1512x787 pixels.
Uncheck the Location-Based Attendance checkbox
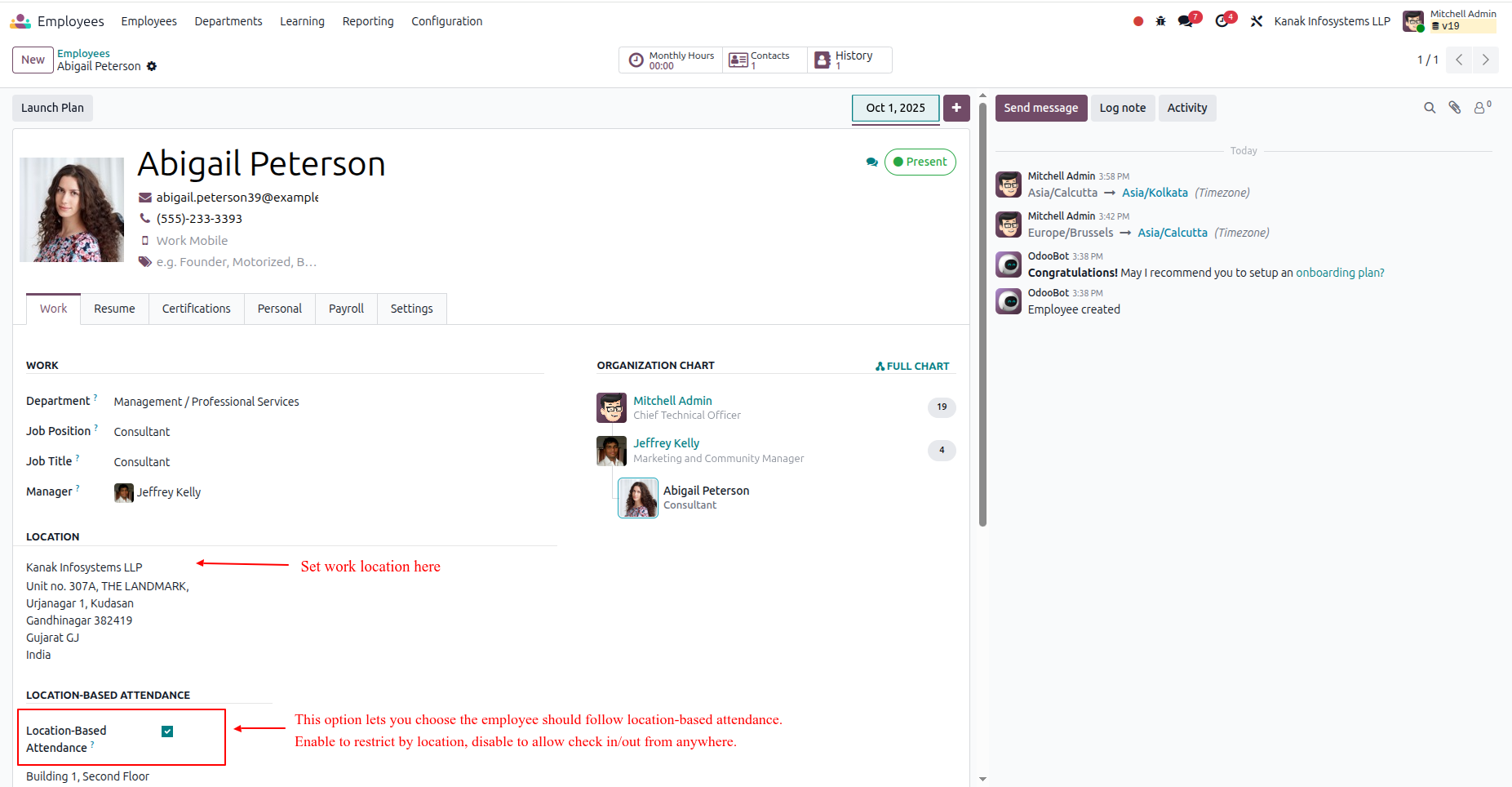click(167, 731)
